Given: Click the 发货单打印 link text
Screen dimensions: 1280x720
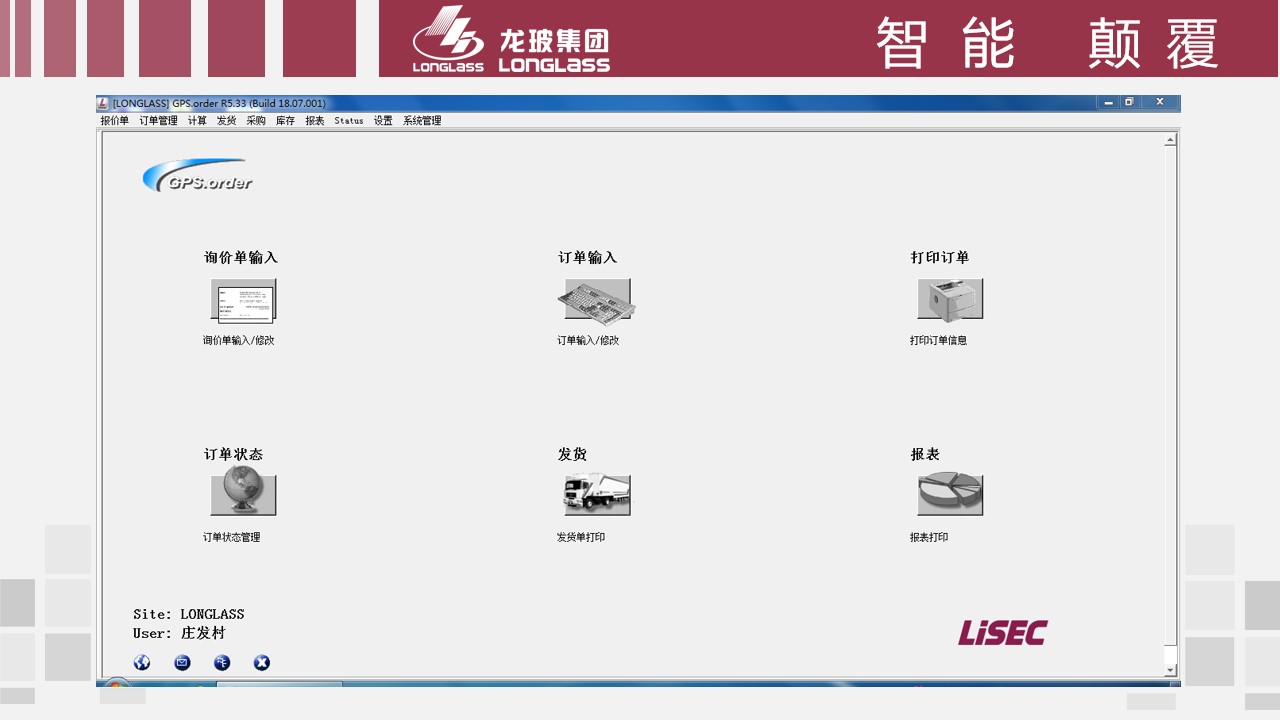Looking at the screenshot, I should [581, 538].
